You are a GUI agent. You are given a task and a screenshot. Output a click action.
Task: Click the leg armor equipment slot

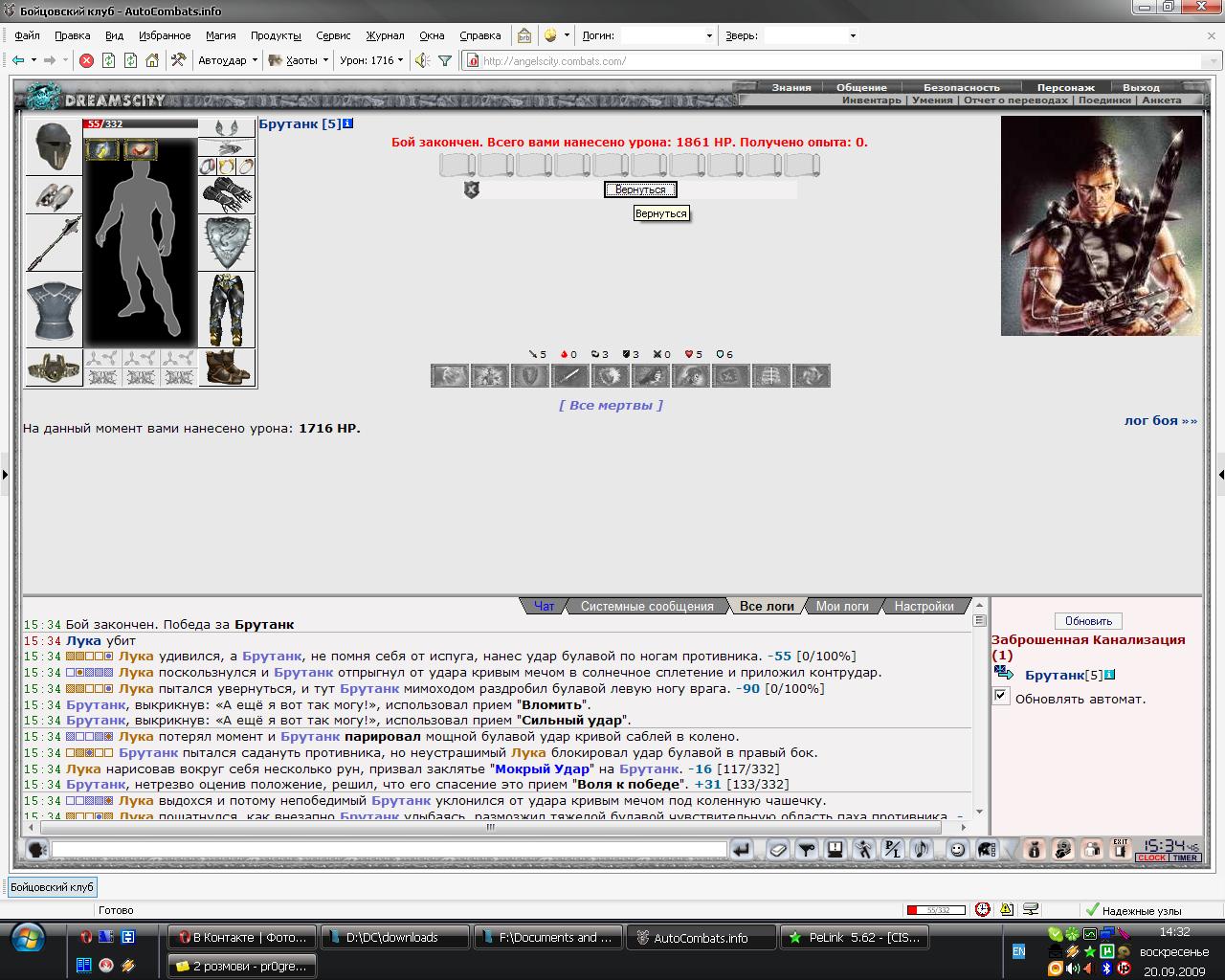[227, 310]
